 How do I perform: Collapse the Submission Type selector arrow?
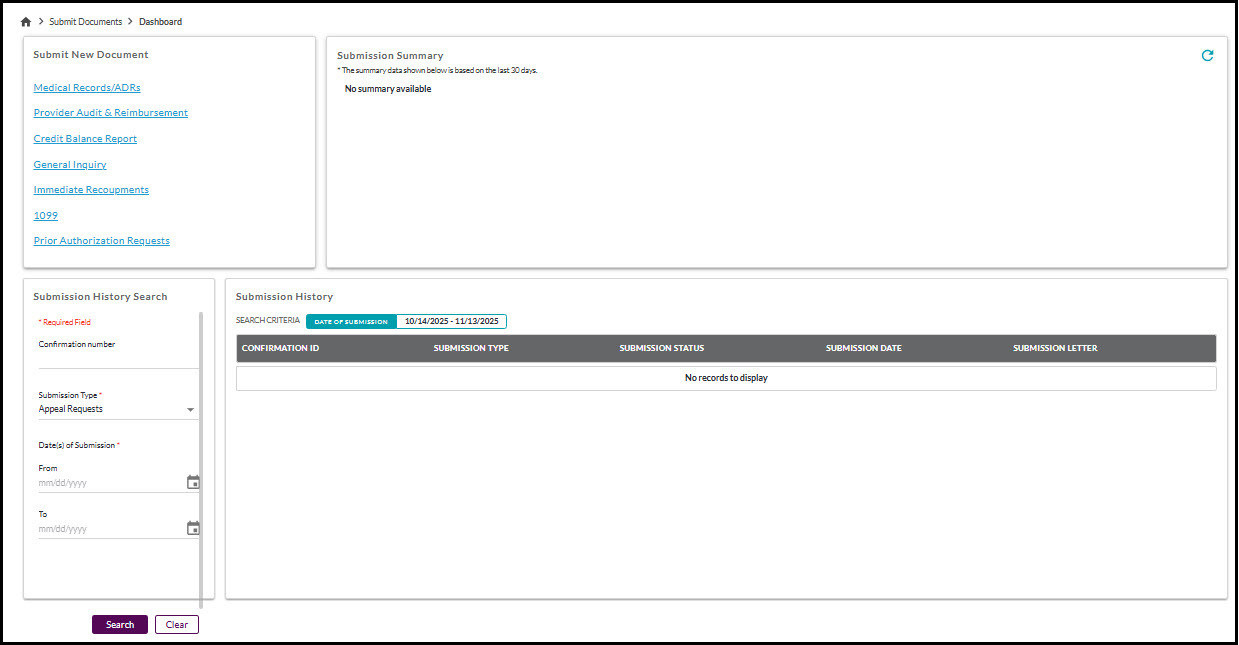[x=190, y=410]
